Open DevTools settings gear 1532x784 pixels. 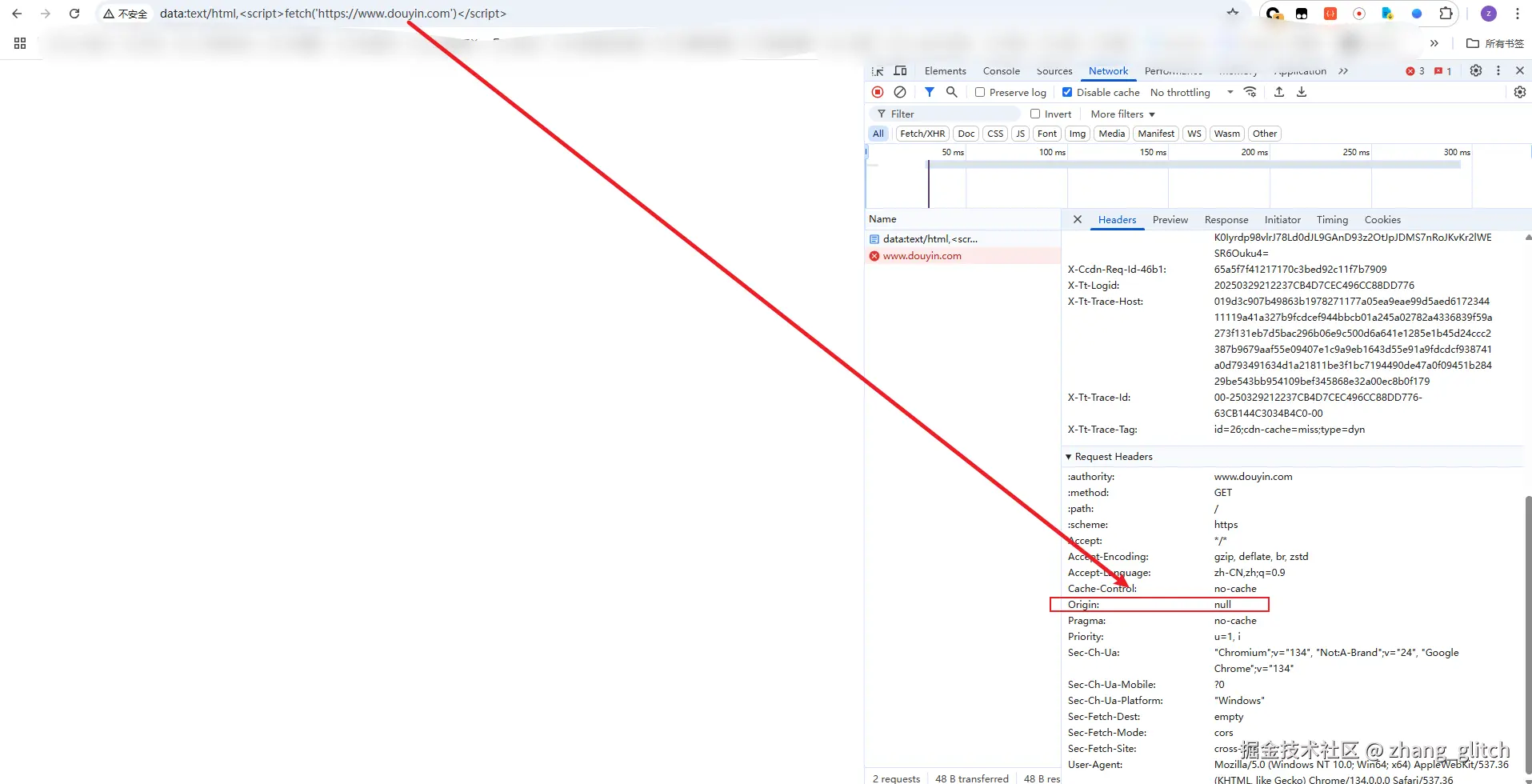1476,71
